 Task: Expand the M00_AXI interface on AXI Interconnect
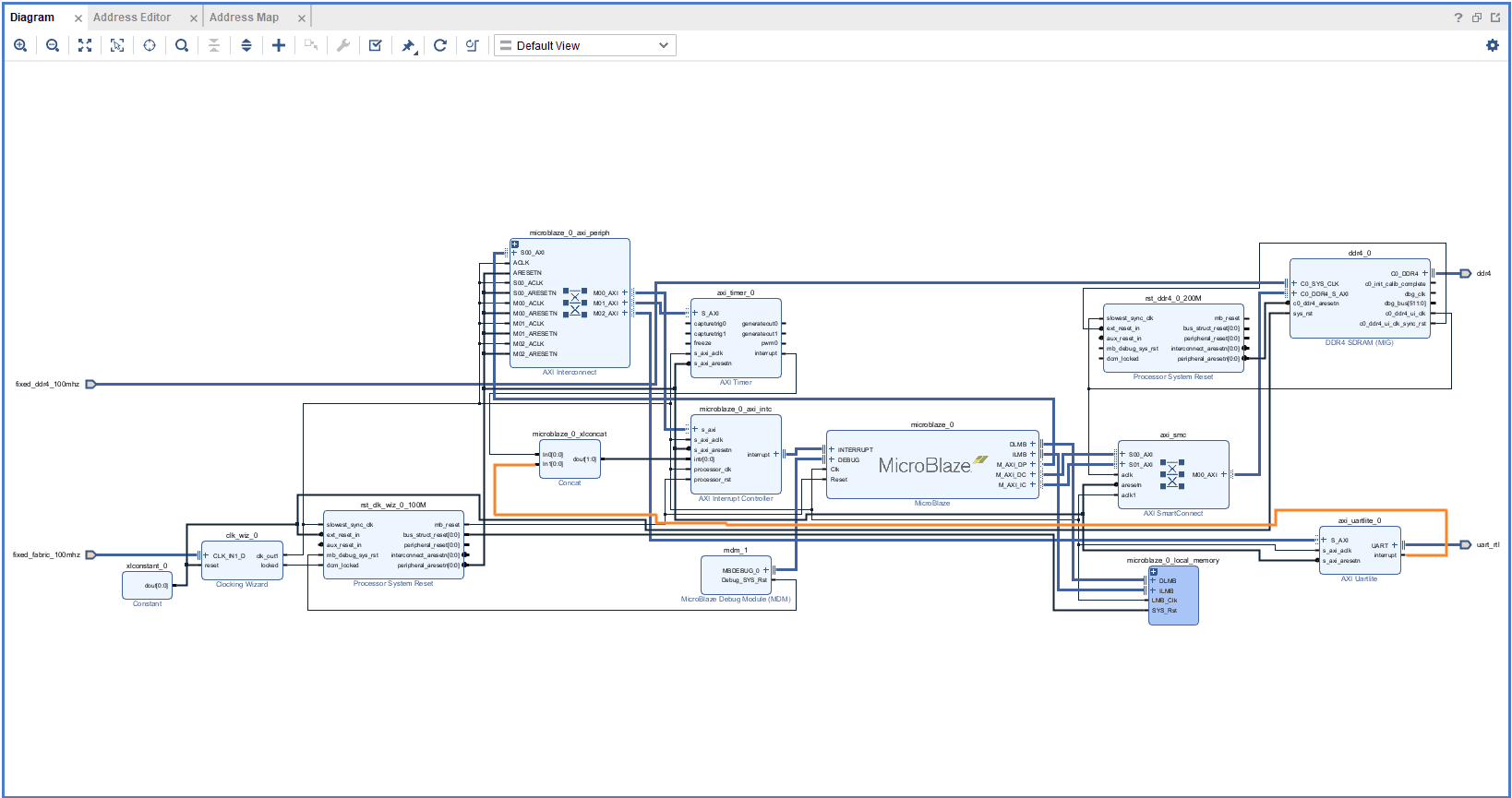(x=625, y=292)
